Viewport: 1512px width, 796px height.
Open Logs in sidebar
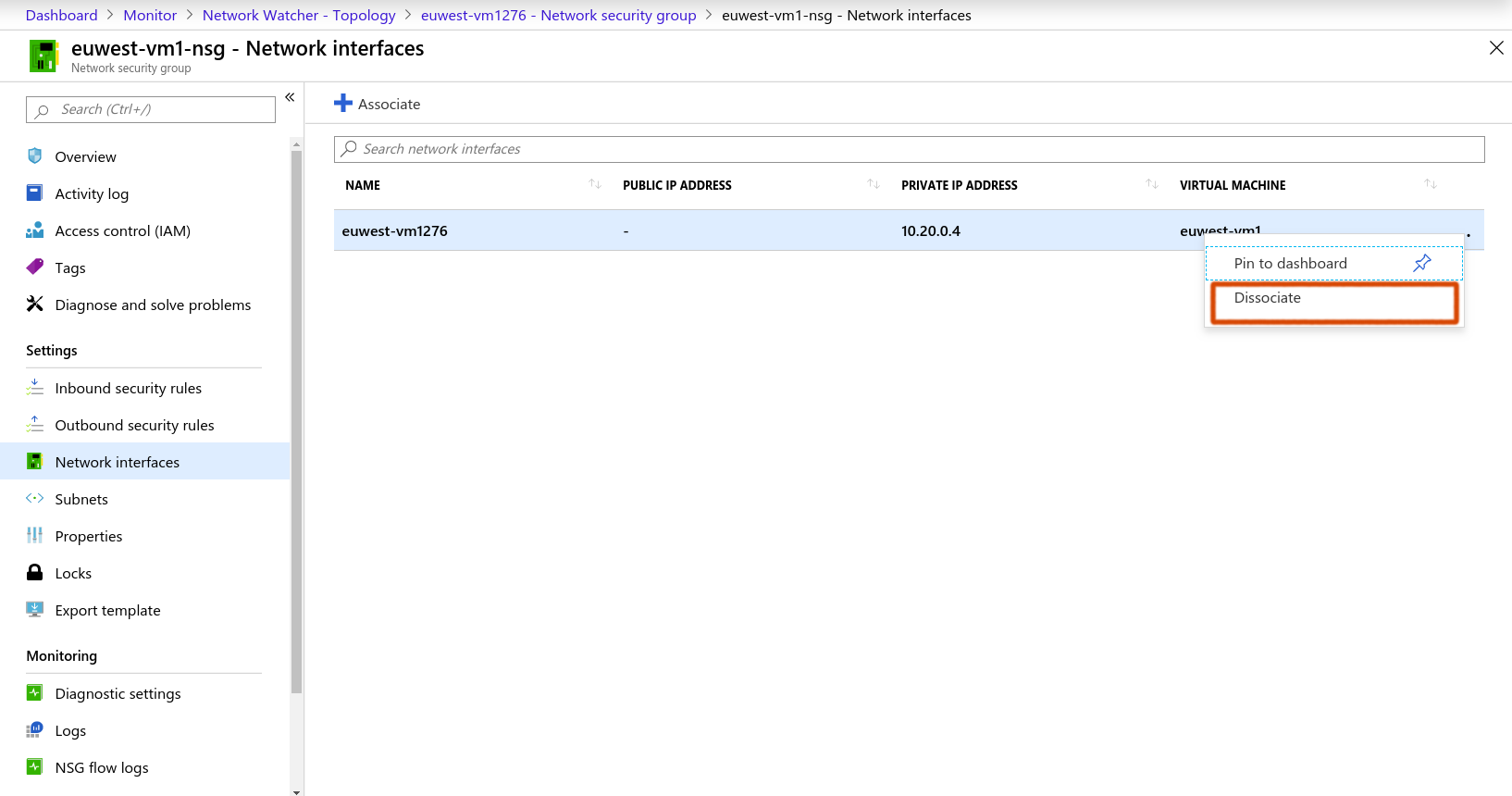pos(70,730)
